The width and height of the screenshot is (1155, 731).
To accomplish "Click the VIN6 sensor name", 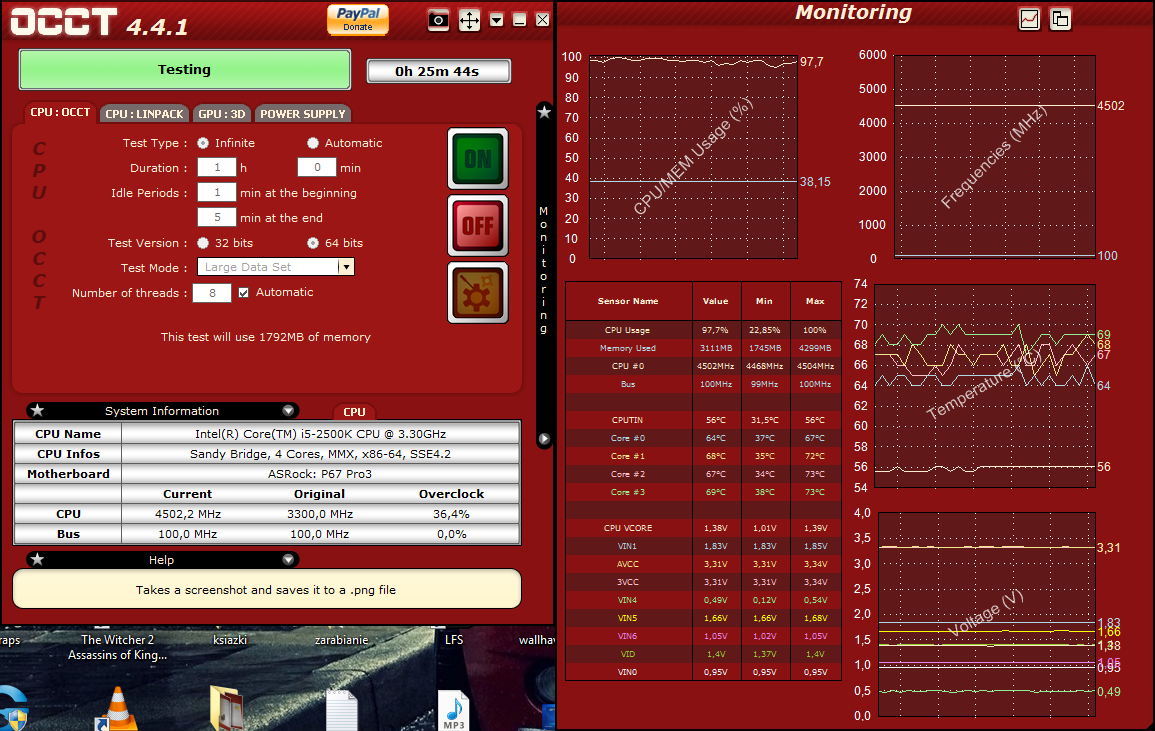I will point(628,636).
